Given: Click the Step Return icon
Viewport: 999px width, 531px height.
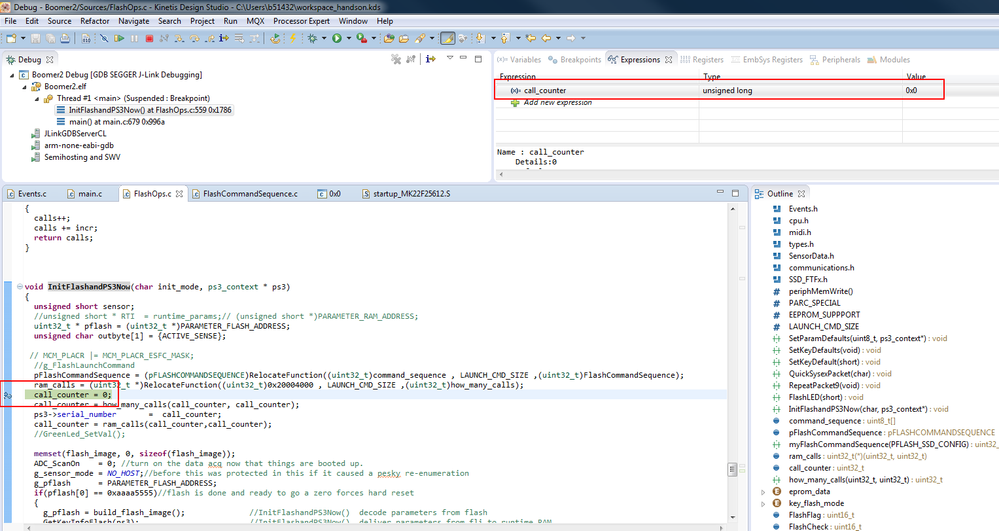Looking at the screenshot, I should pos(210,38).
